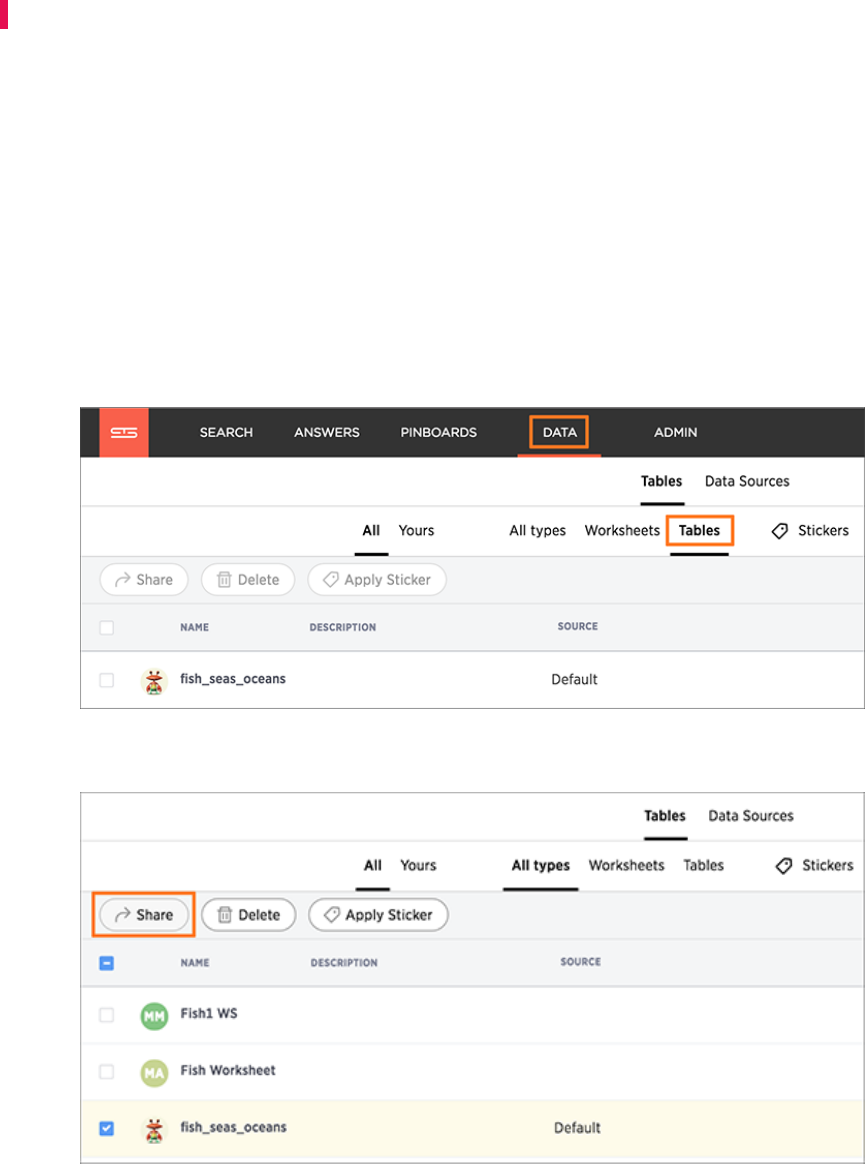Open PINBOARDS from the navigation bar
The width and height of the screenshot is (865, 1164).
pyautogui.click(x=439, y=432)
